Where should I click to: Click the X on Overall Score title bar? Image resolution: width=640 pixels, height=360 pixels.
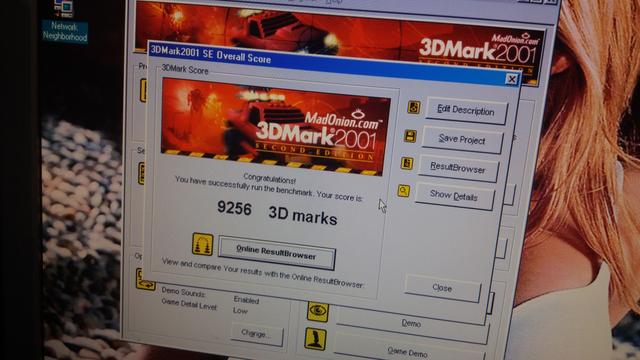pos(511,79)
